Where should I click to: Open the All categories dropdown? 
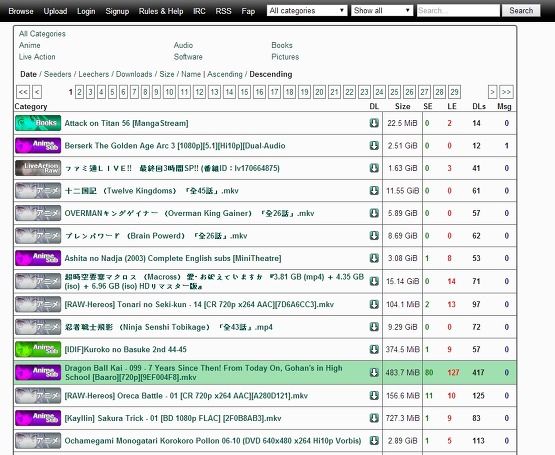(x=307, y=11)
